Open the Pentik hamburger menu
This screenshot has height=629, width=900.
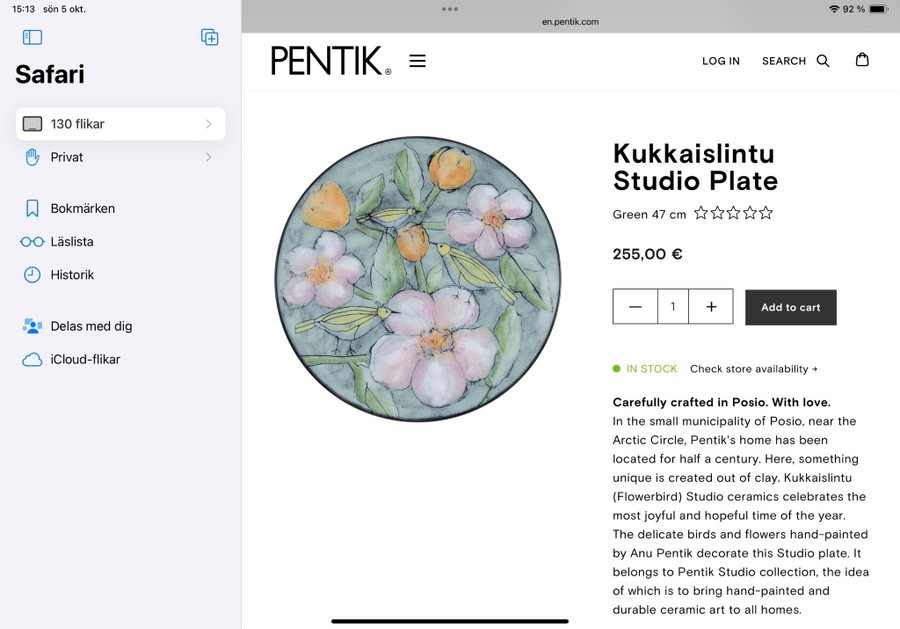pyautogui.click(x=417, y=61)
